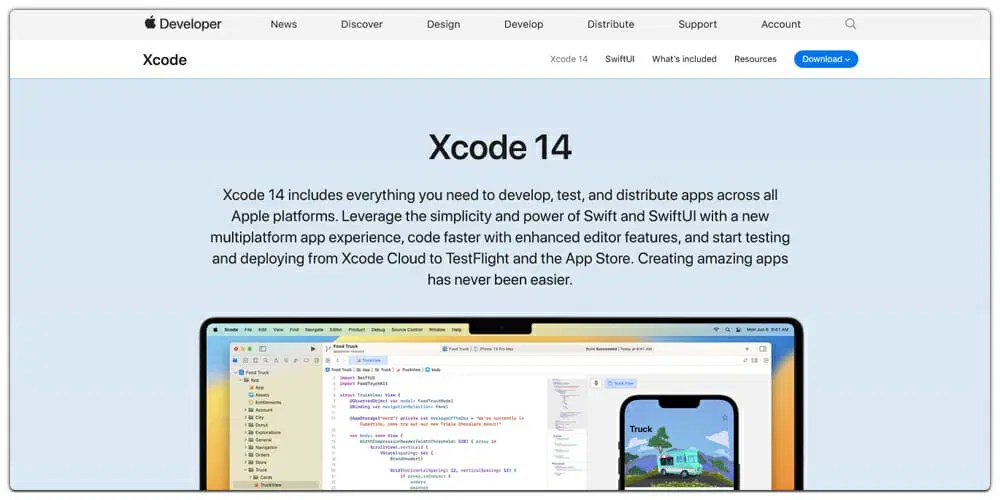The height and width of the screenshot is (500, 1000).
Task: Open the Develop menu item
Action: click(x=524, y=24)
